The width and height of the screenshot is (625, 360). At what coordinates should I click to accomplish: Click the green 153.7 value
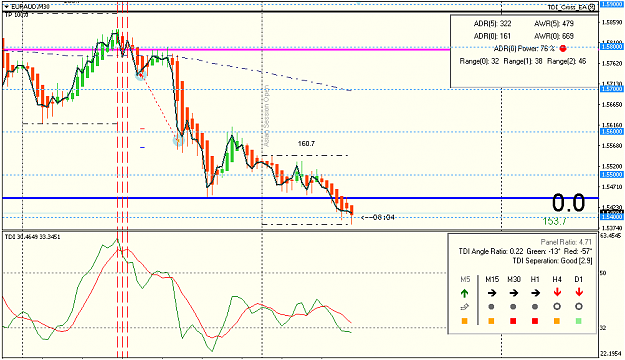point(554,221)
